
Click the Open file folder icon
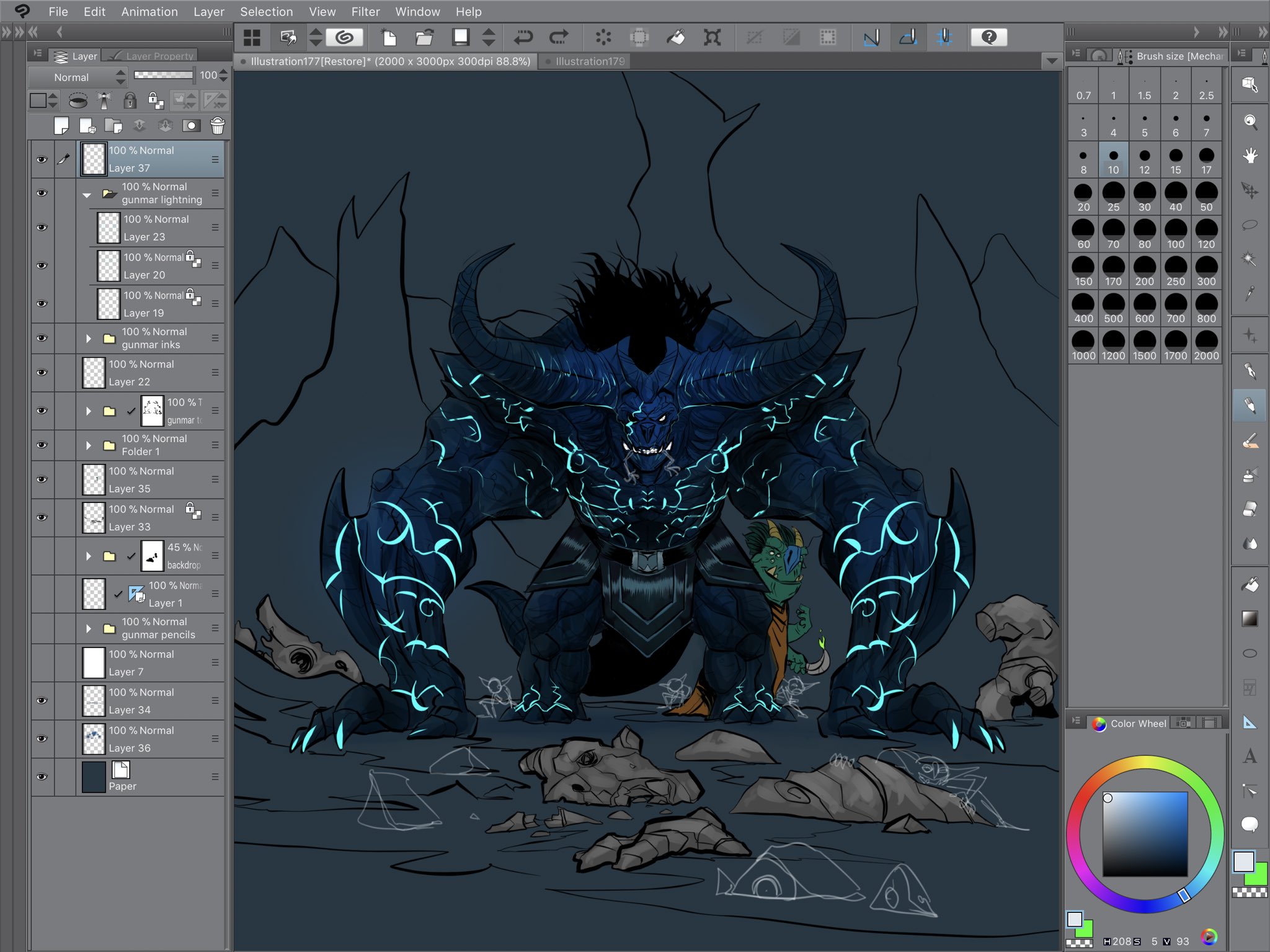click(x=424, y=37)
